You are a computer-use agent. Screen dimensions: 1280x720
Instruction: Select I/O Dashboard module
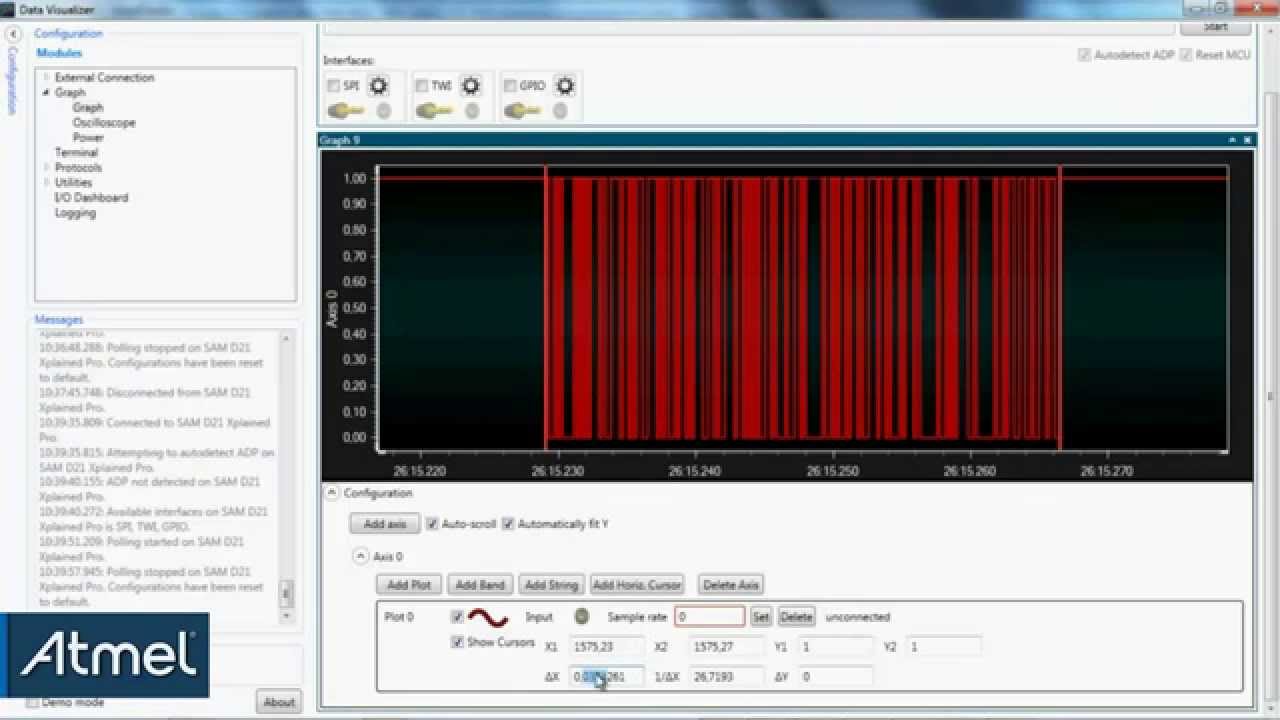(91, 197)
